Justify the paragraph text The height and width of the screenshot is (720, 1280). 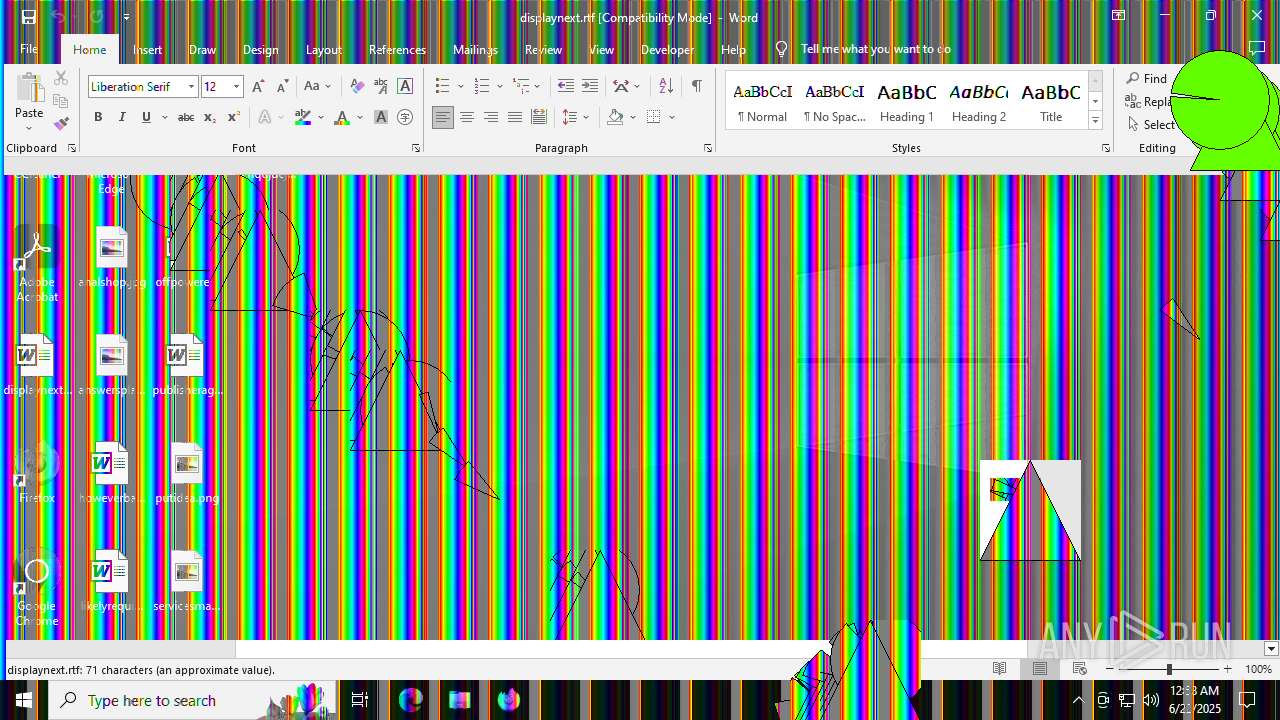[x=515, y=118]
